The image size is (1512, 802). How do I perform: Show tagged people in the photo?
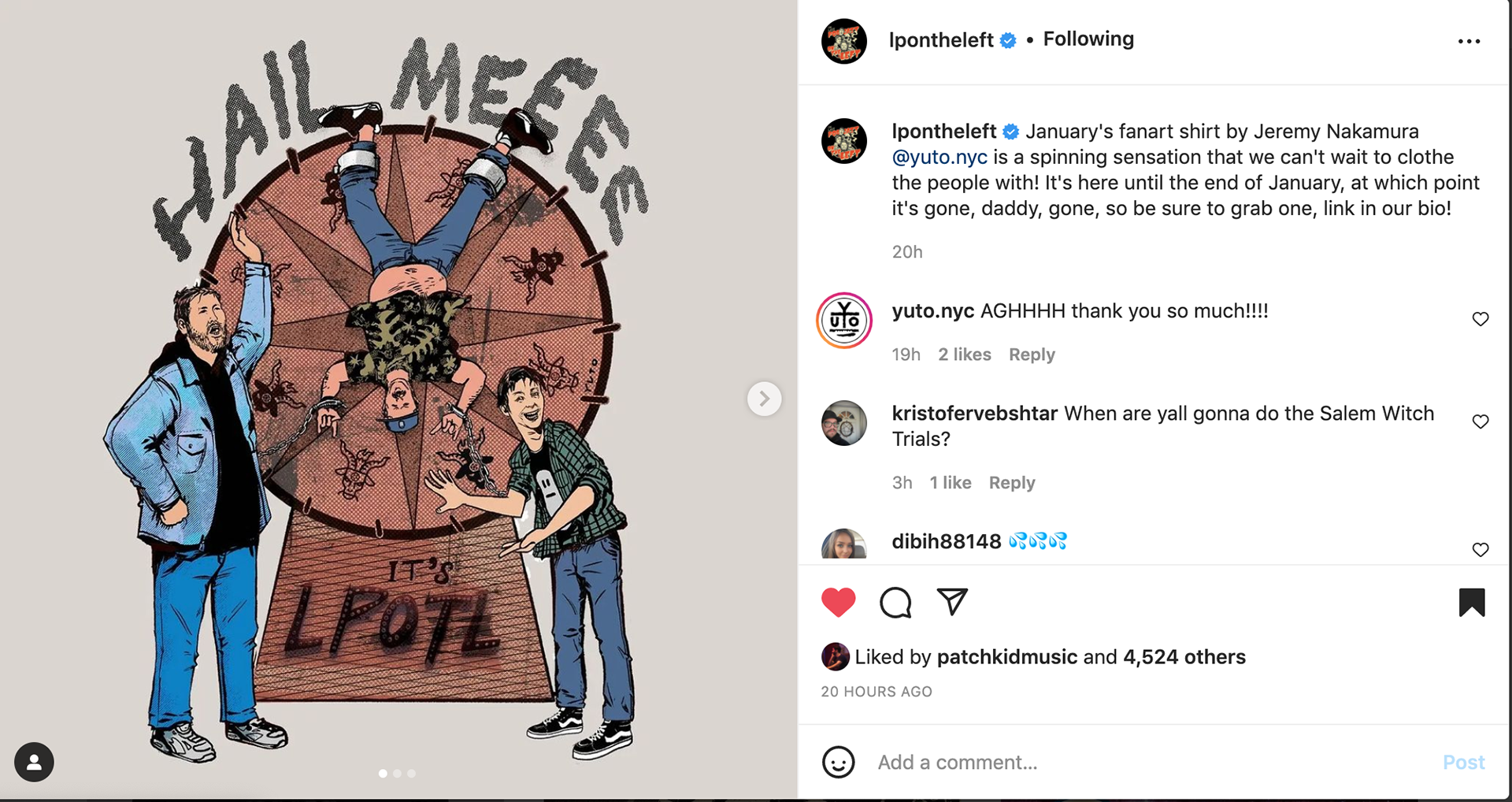click(34, 762)
